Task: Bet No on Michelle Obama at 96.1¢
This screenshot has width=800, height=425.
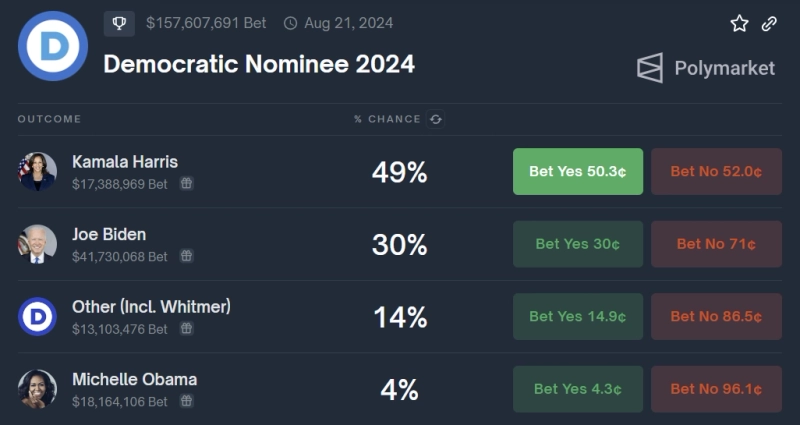Action: coord(716,389)
